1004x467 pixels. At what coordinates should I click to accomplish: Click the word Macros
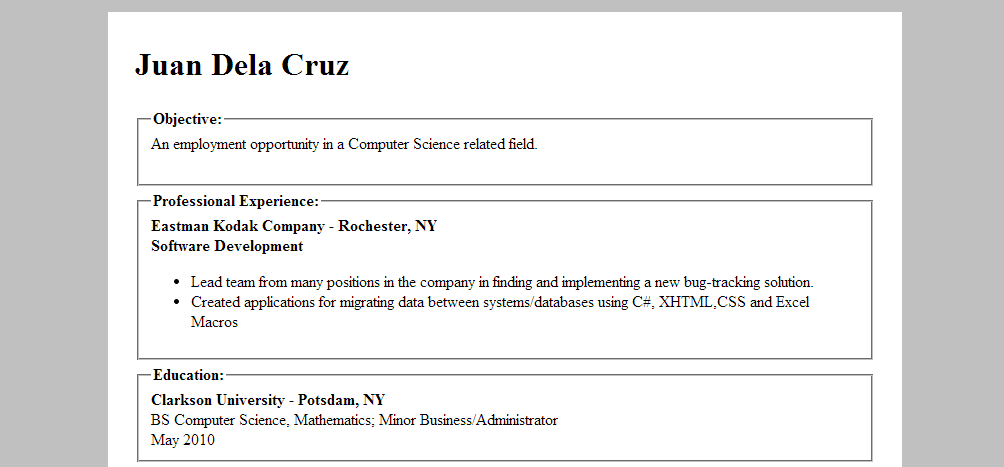214,322
